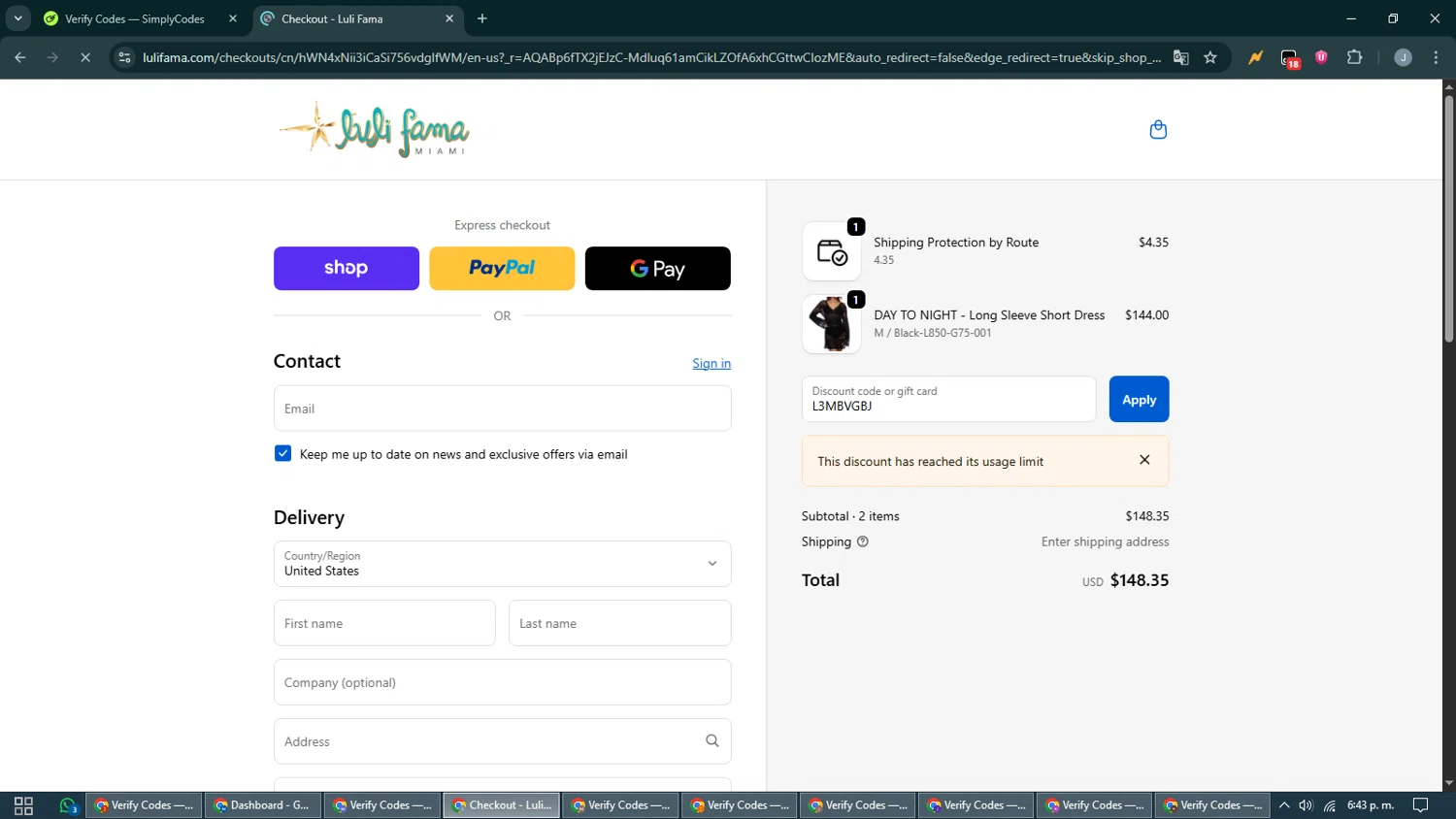Pay with the Shop express button
This screenshot has height=819, width=1456.
pyautogui.click(x=347, y=268)
